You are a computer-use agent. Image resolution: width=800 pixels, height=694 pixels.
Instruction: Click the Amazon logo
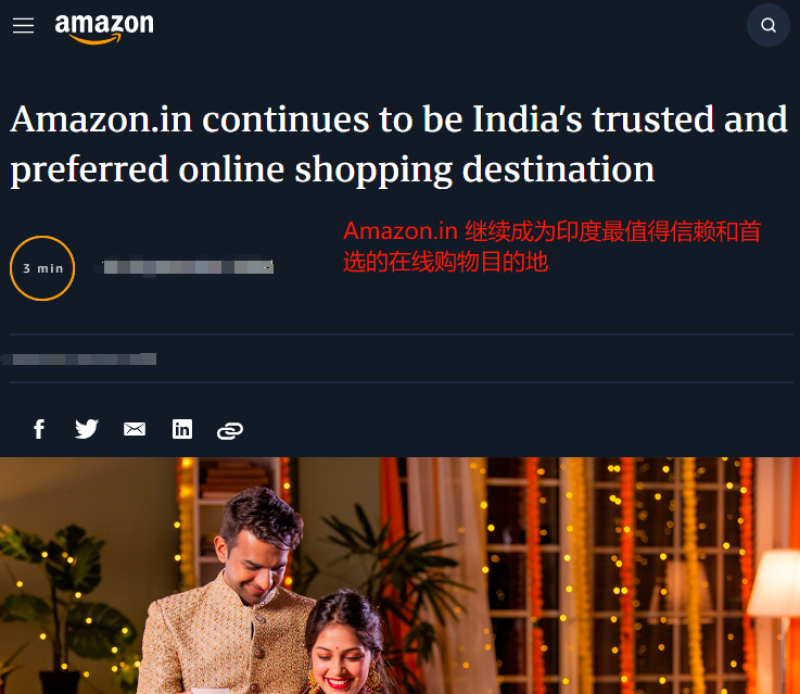(x=104, y=28)
